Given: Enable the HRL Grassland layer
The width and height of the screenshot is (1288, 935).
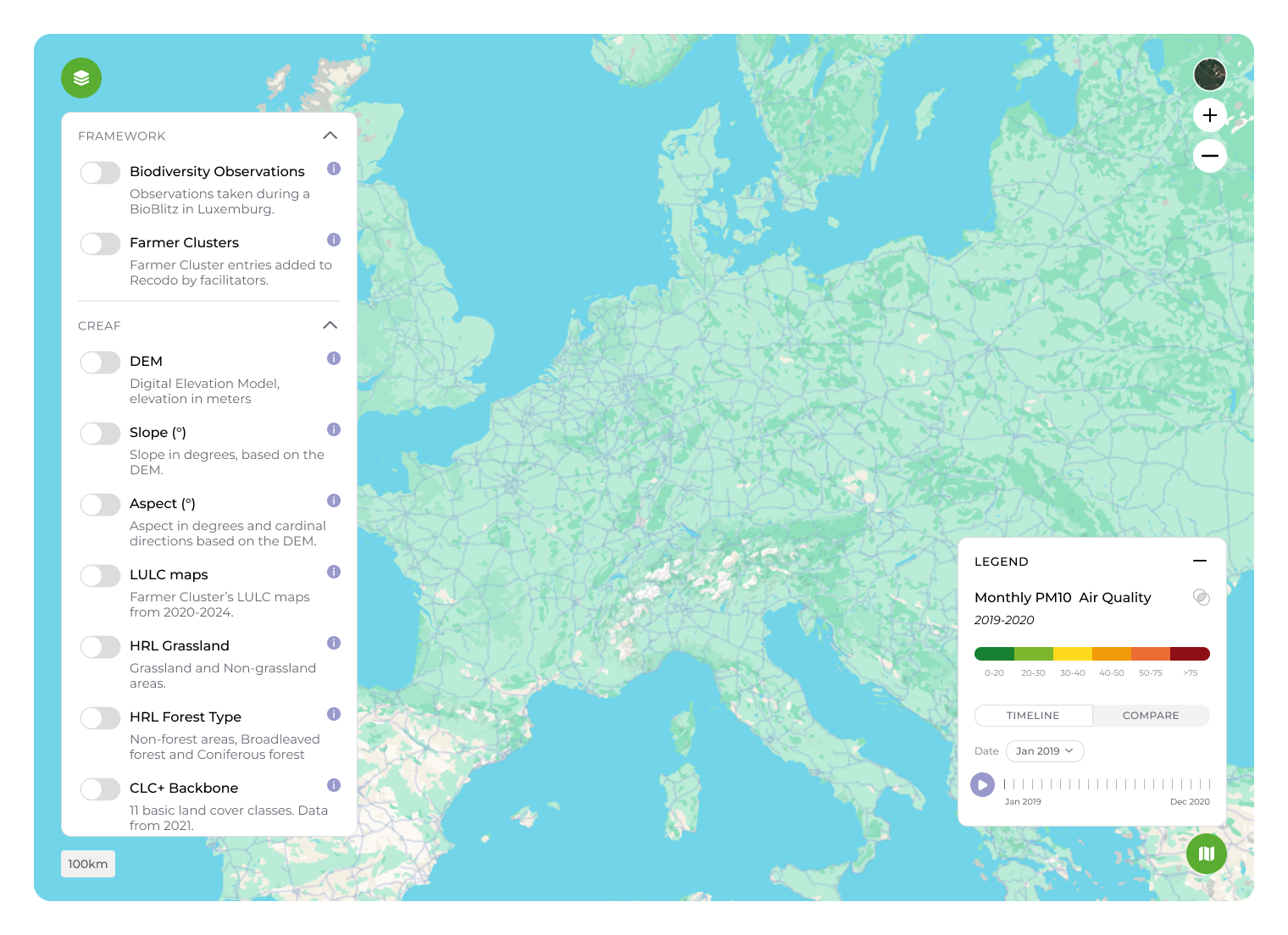Looking at the screenshot, I should point(100,647).
